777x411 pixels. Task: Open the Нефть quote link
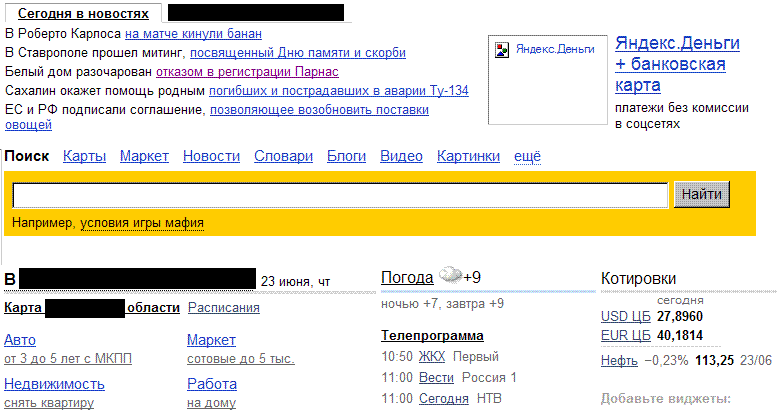619,360
